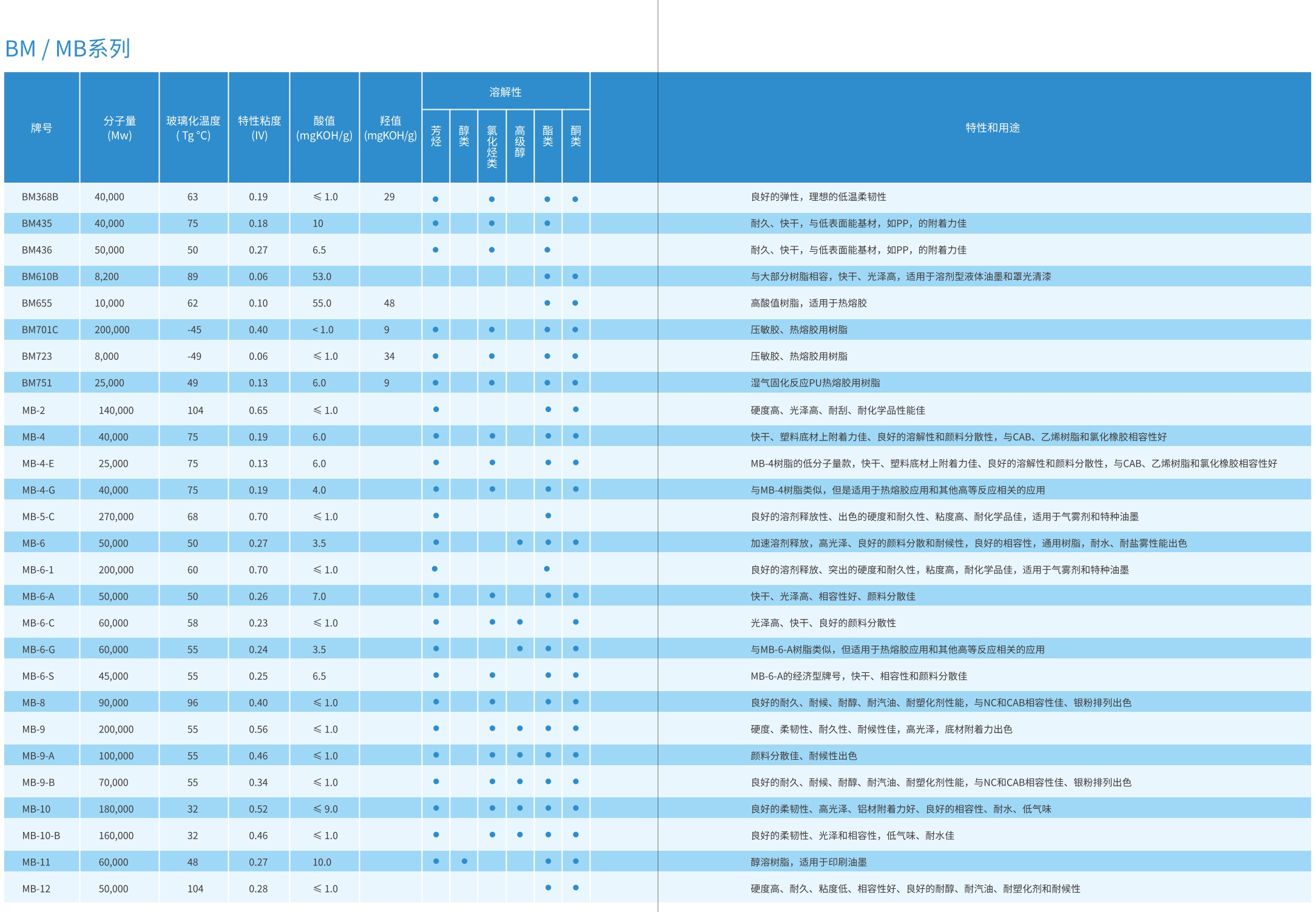
Task: Click the BM / MB系列 title
Action: (68, 49)
